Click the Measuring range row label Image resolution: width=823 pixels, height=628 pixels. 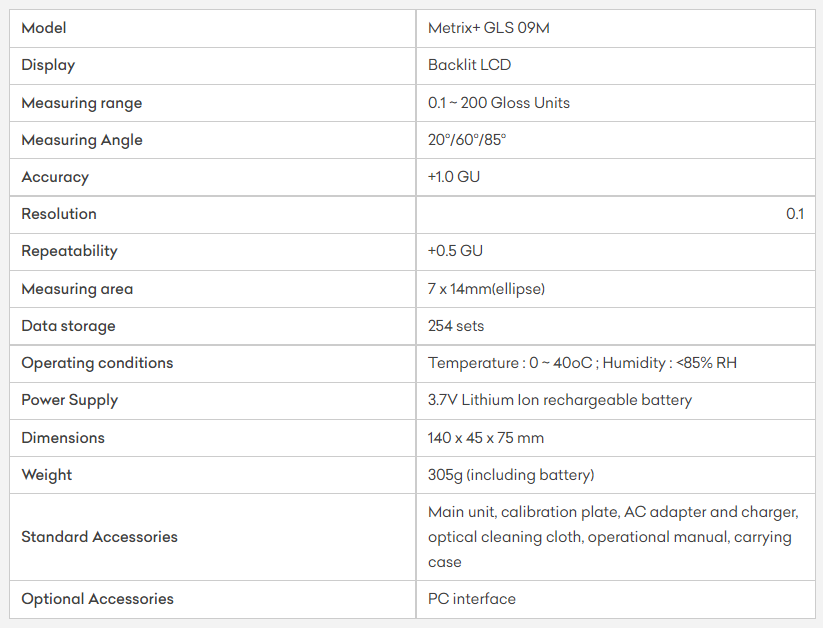[x=82, y=103]
